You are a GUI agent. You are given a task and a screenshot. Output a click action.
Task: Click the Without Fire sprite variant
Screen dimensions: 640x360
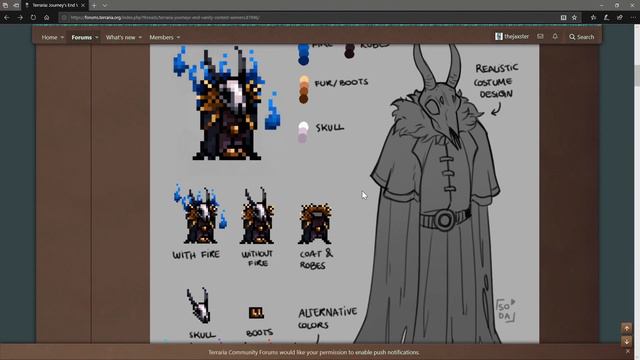click(257, 216)
